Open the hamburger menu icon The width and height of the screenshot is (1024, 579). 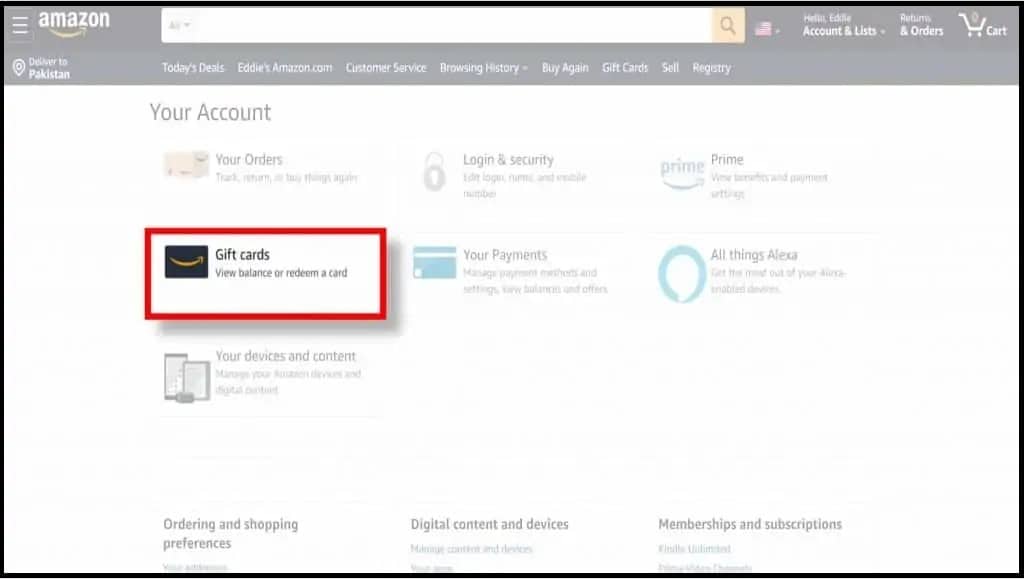[x=20, y=25]
